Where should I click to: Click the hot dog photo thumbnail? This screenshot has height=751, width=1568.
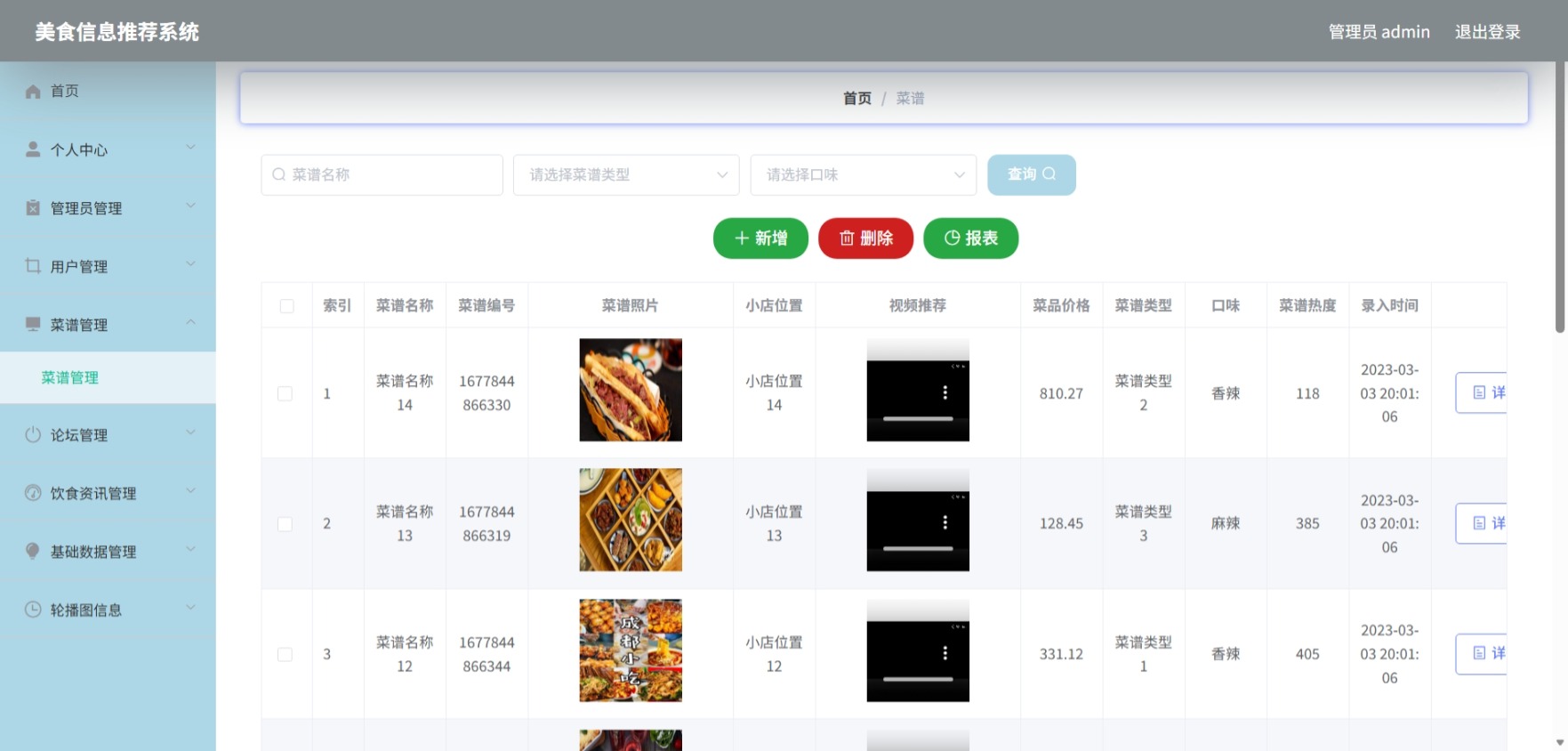pyautogui.click(x=631, y=390)
